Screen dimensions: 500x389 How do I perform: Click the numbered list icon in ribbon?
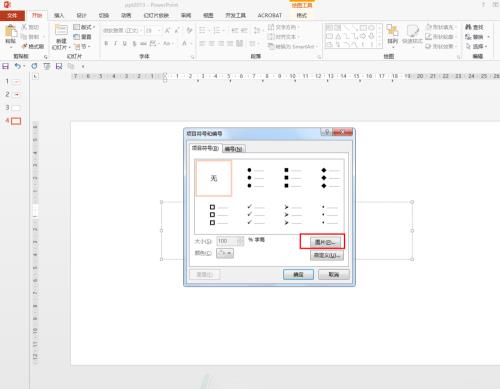click(x=217, y=30)
